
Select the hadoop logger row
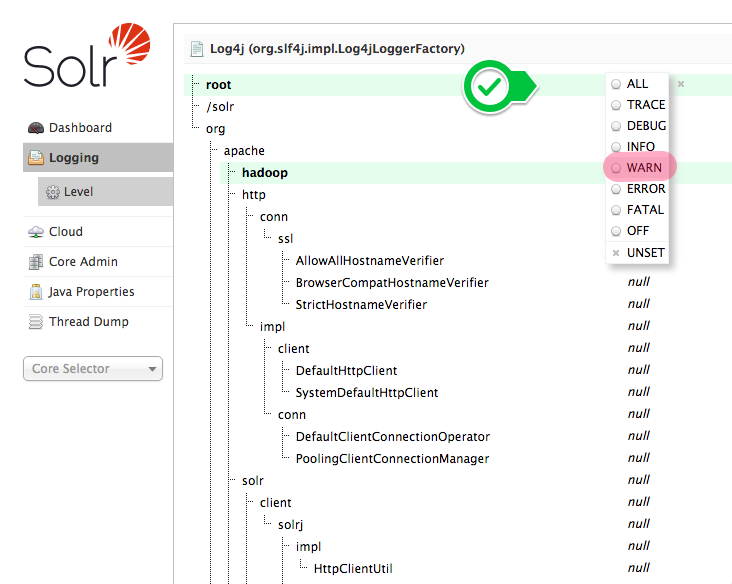(x=265, y=173)
